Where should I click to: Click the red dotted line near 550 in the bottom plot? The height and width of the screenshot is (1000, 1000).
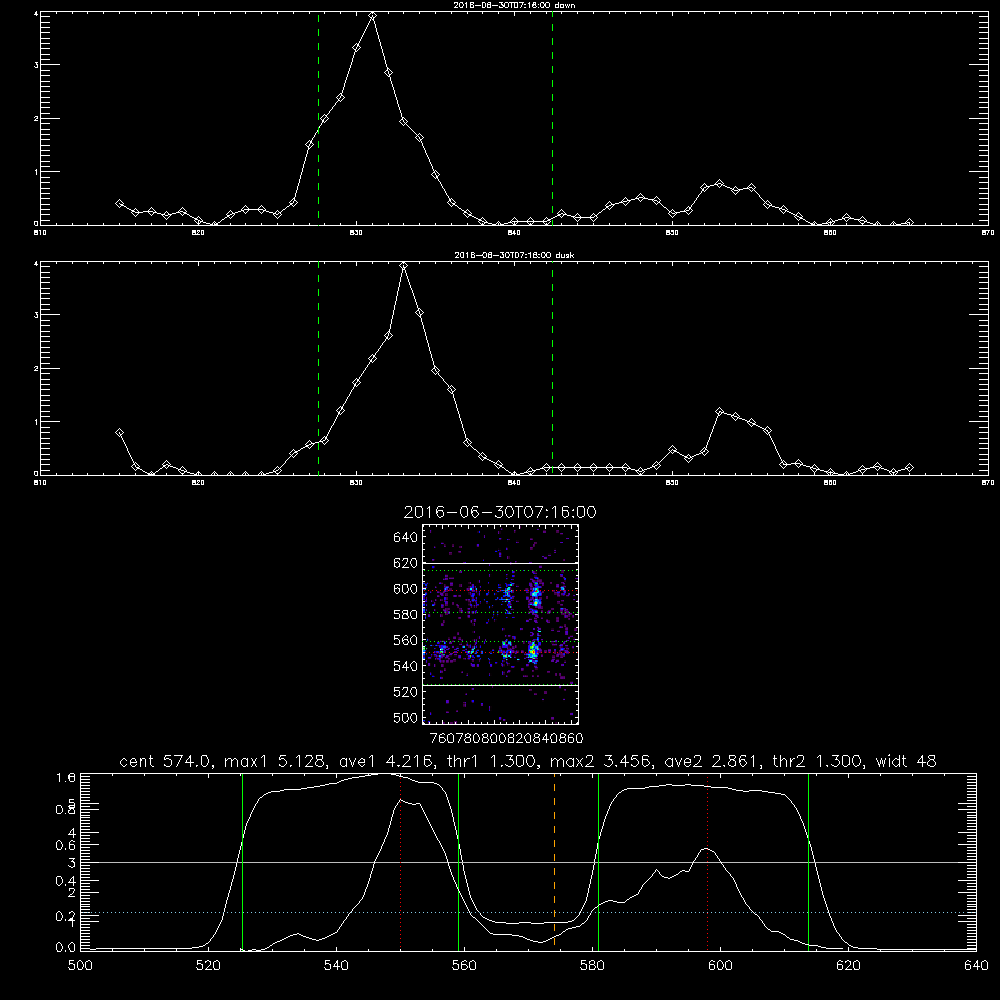click(x=401, y=861)
